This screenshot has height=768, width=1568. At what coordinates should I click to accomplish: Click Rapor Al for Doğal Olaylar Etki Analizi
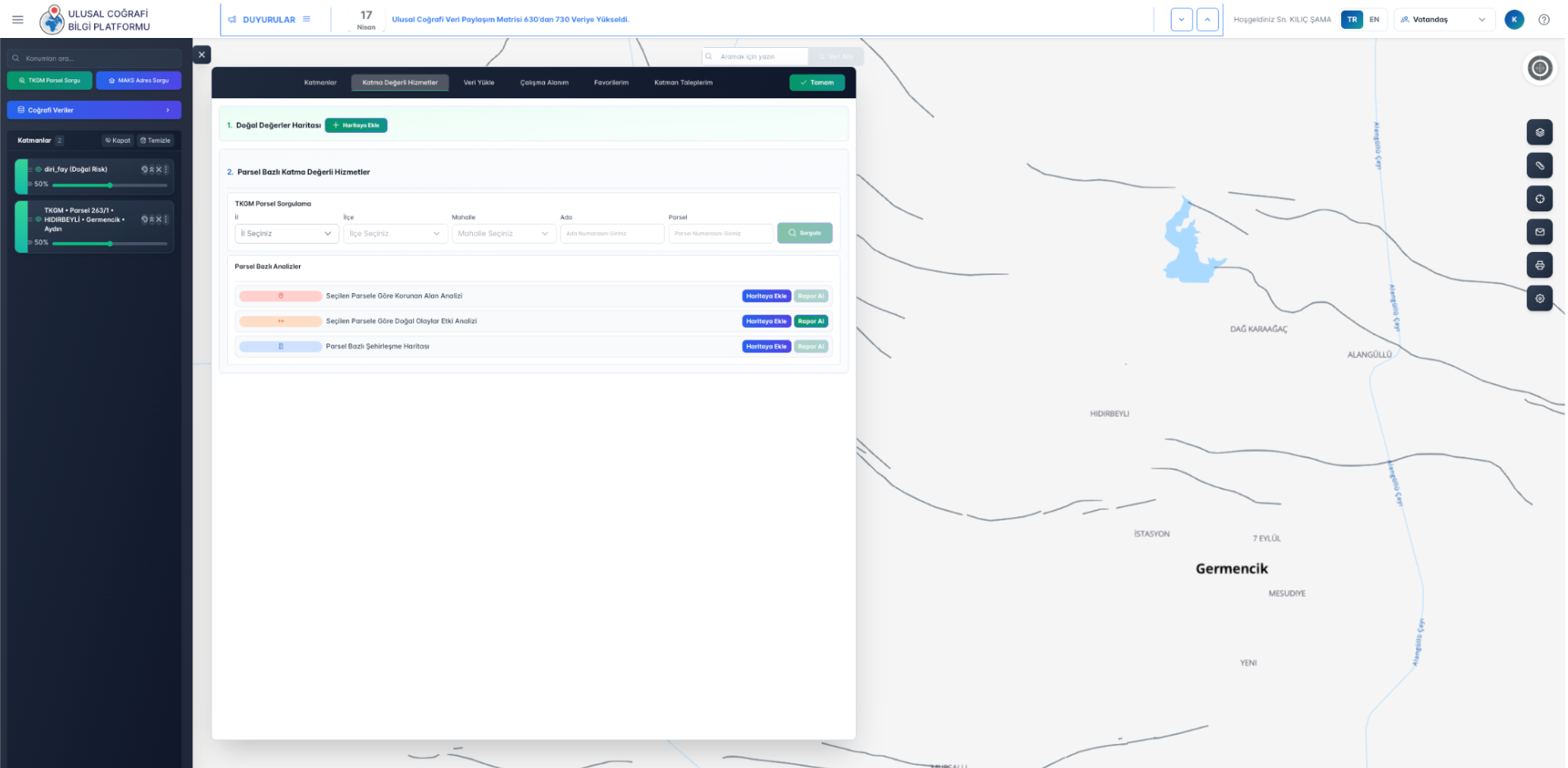811,321
